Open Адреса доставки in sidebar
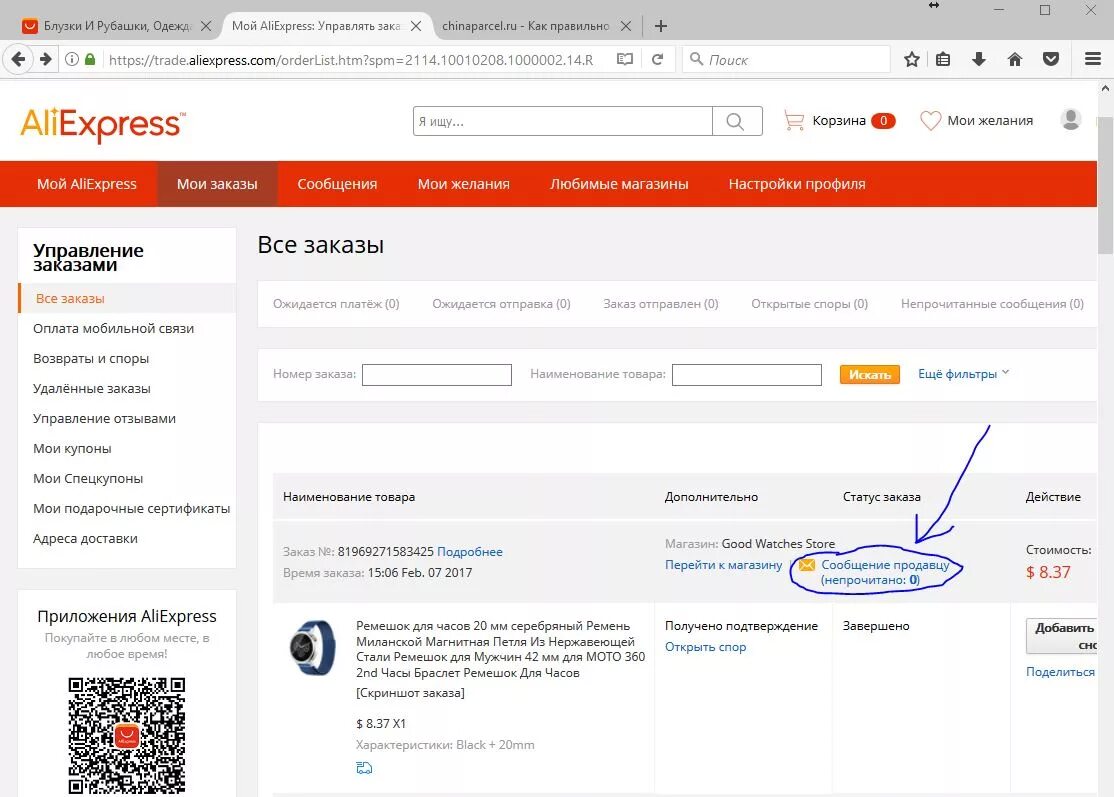 pyautogui.click(x=85, y=538)
